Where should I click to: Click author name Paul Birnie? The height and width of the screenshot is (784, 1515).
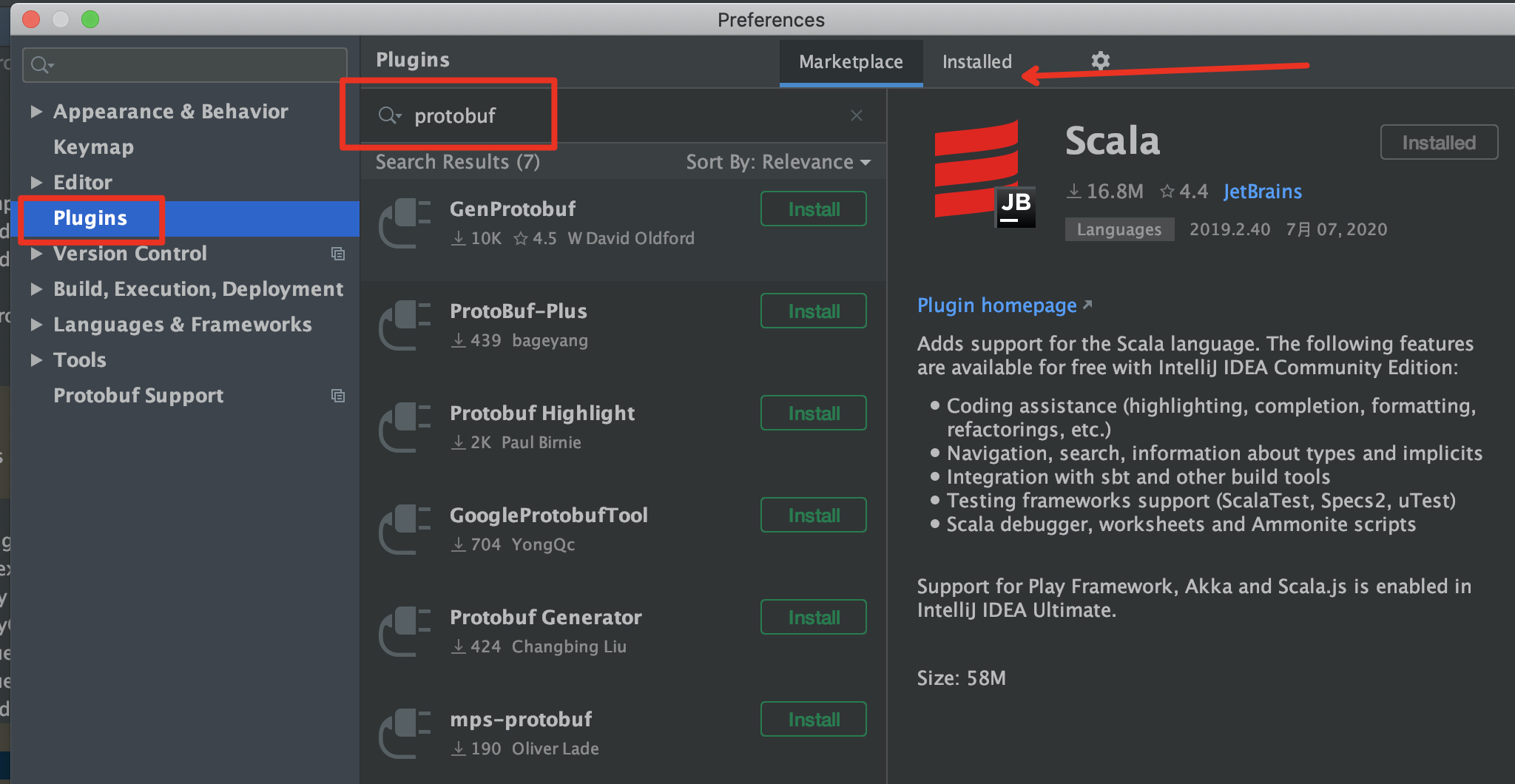coord(541,442)
